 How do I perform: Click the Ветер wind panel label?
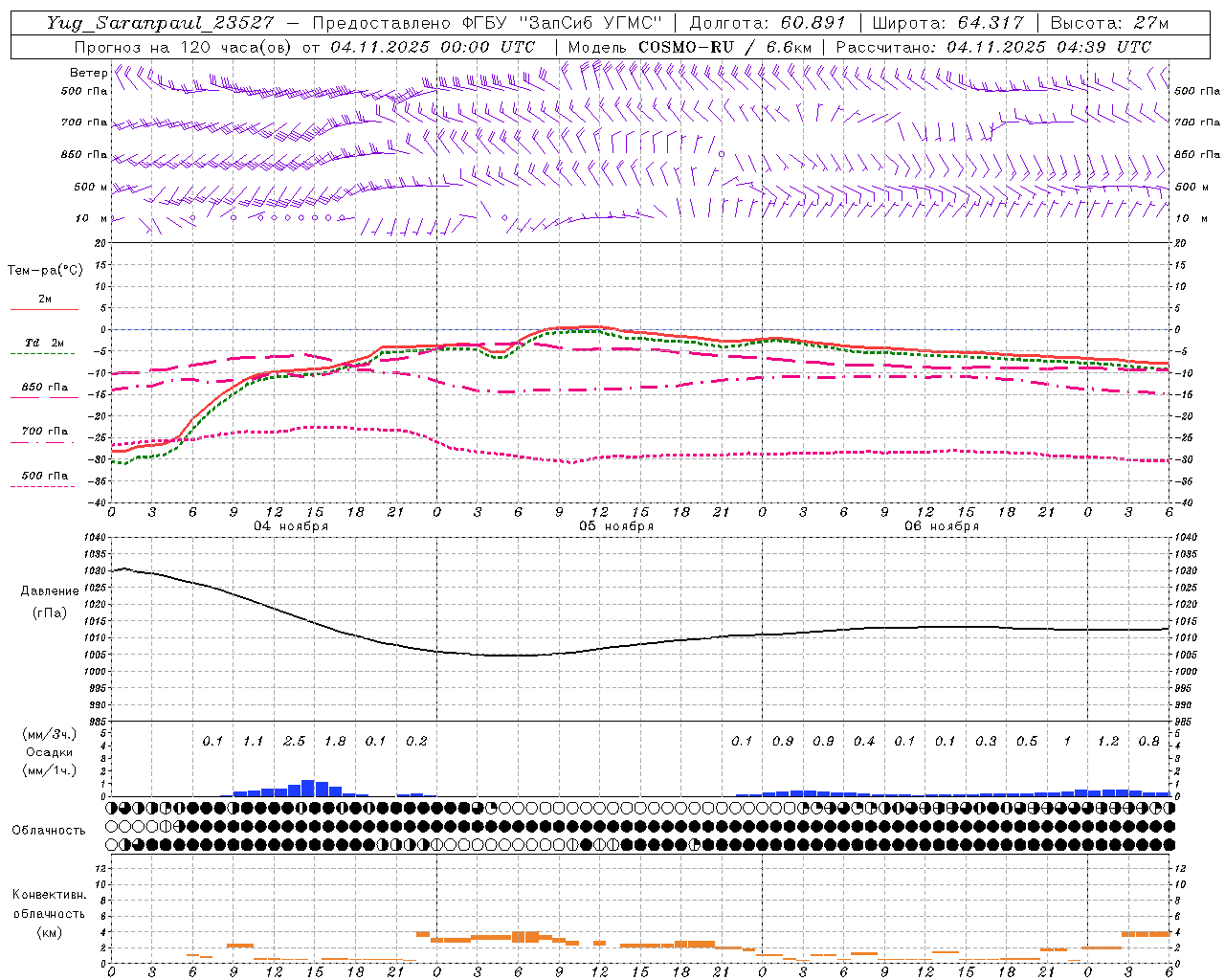[88, 73]
